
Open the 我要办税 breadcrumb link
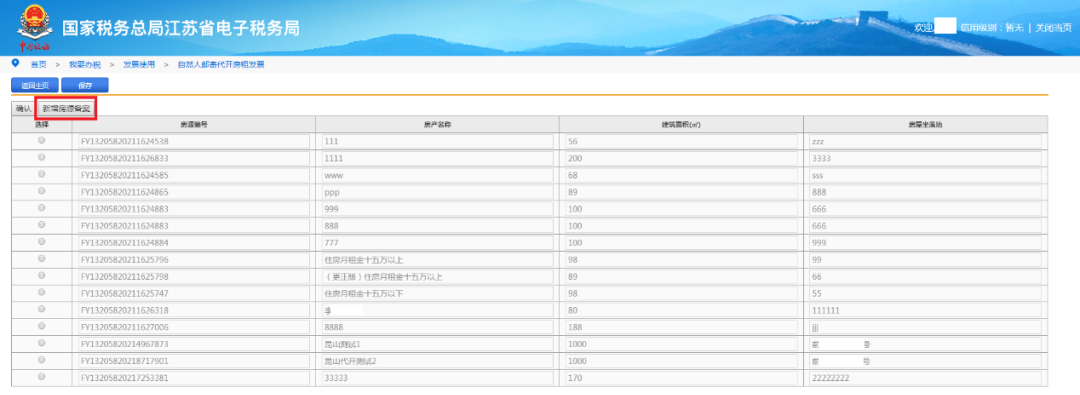coord(85,64)
